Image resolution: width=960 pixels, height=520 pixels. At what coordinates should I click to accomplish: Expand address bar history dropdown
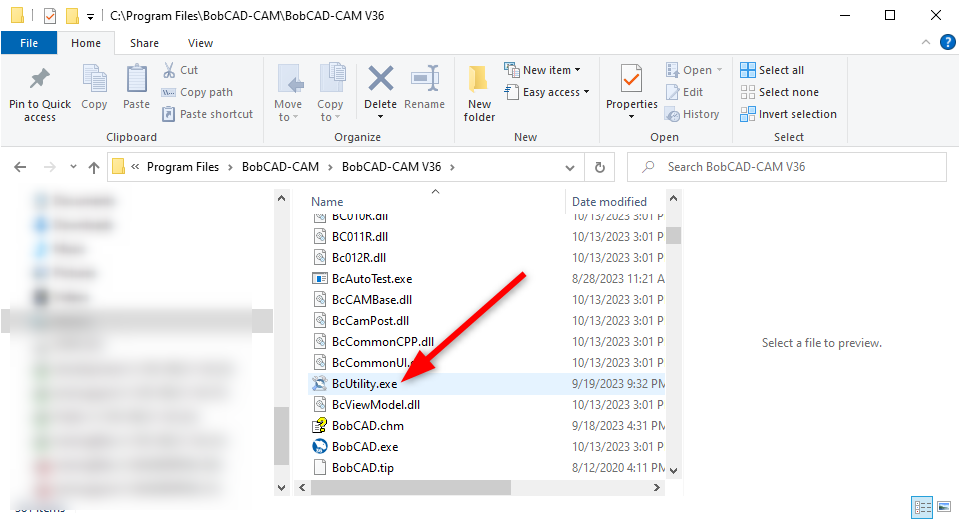point(570,167)
